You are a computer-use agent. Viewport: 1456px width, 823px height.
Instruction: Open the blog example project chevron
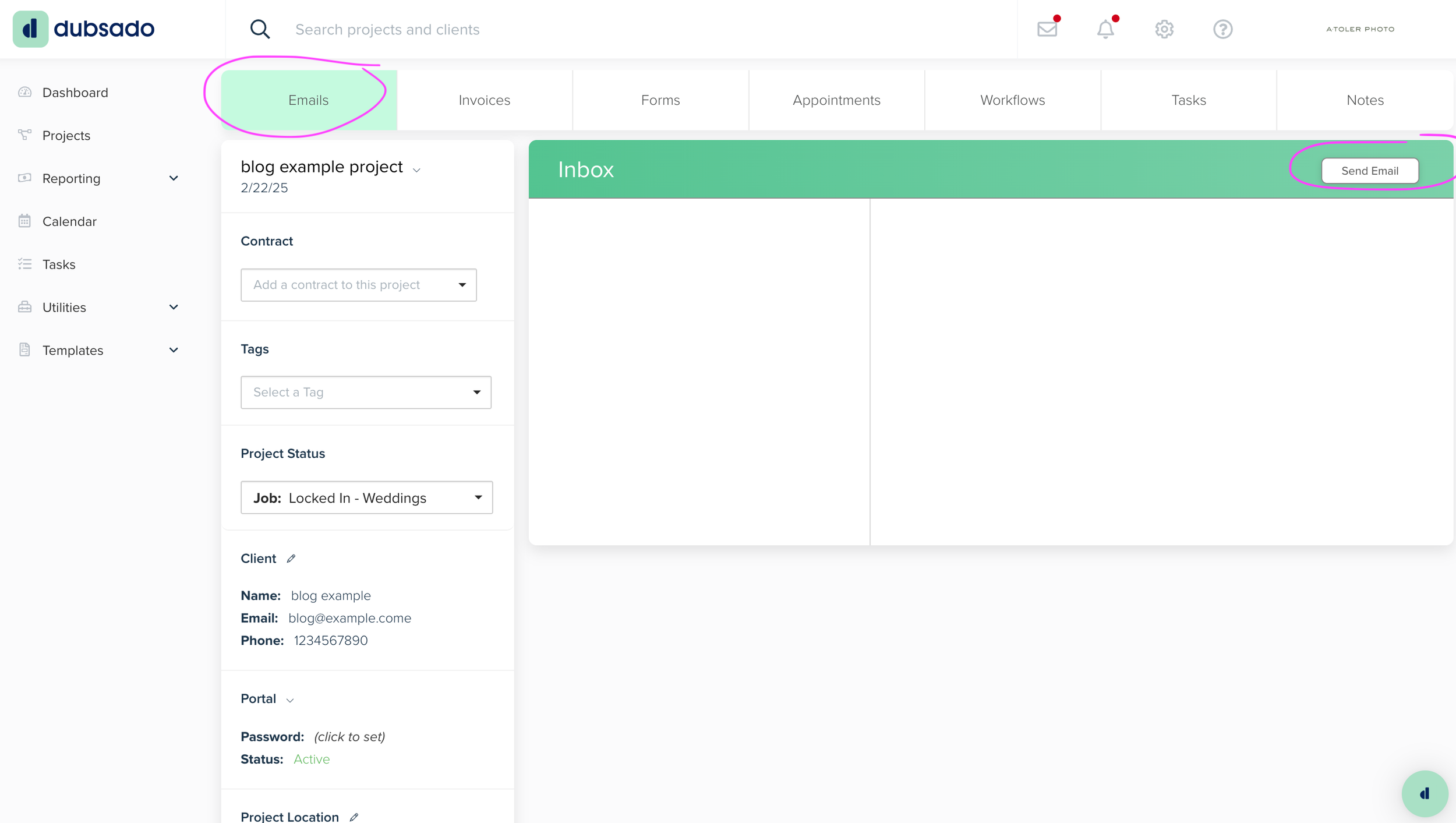pyautogui.click(x=416, y=170)
